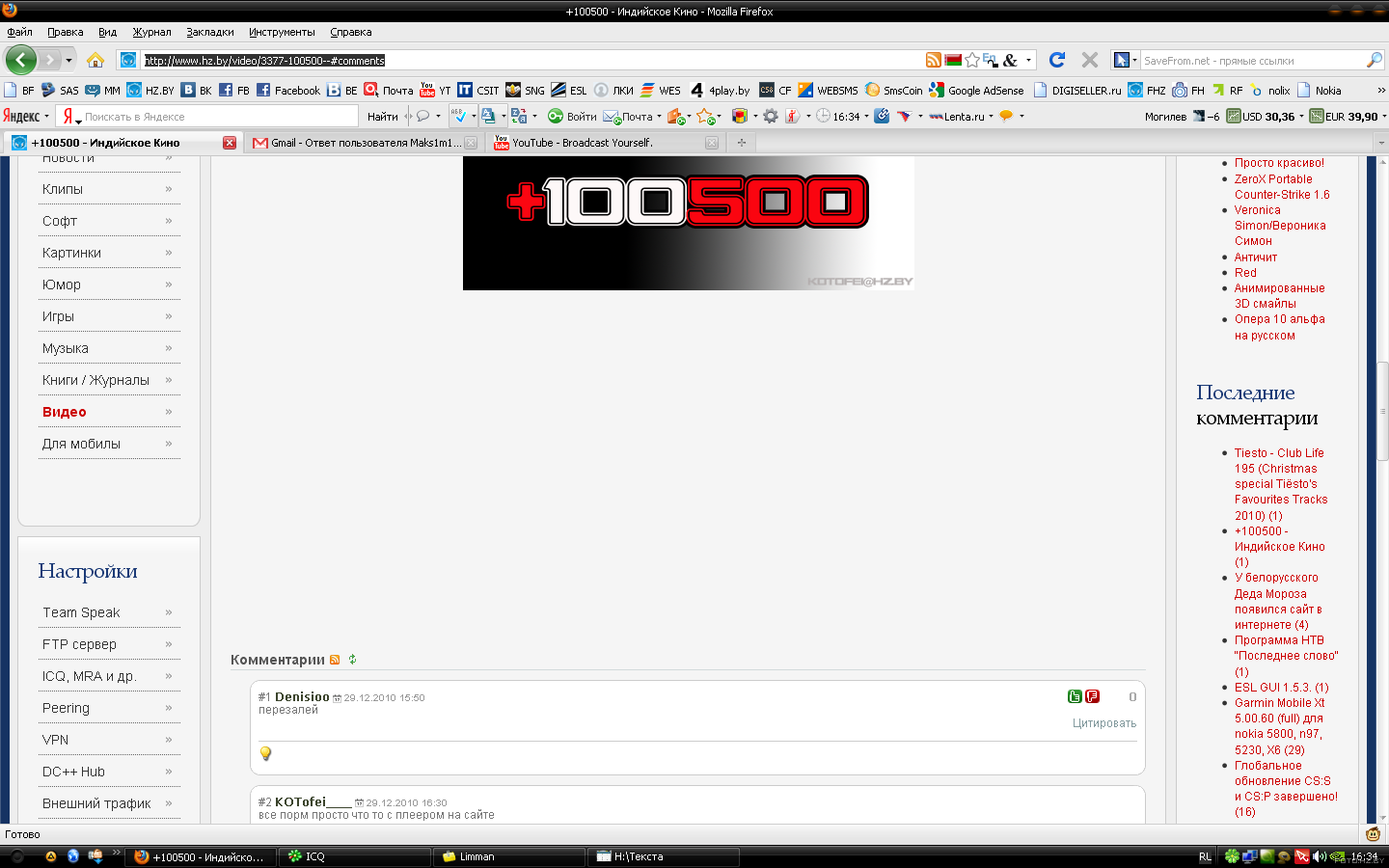The width and height of the screenshot is (1389, 868).
Task: Open the search engine selector dropdown
Action: point(1124,60)
